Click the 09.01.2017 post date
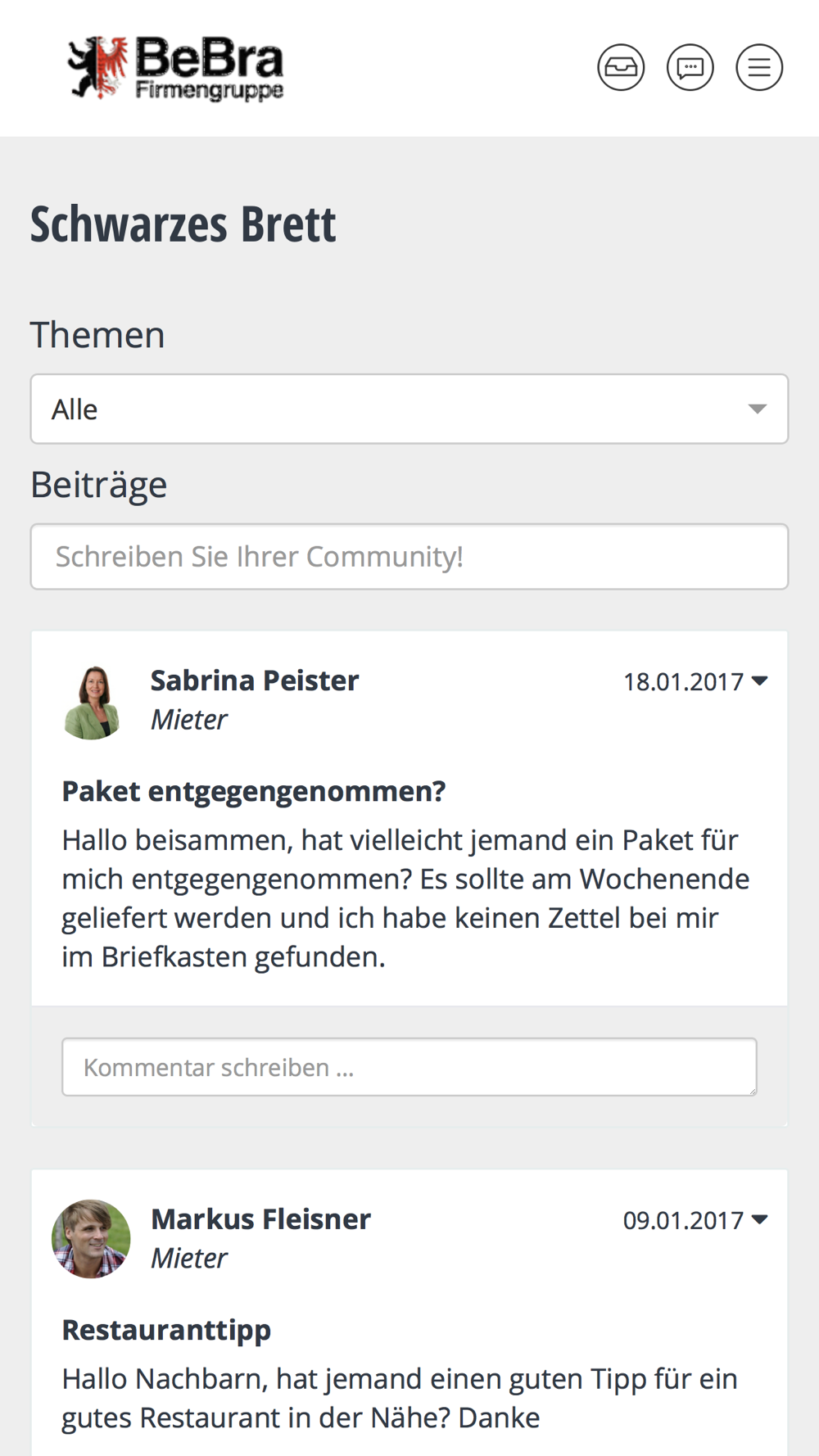 click(x=683, y=1220)
